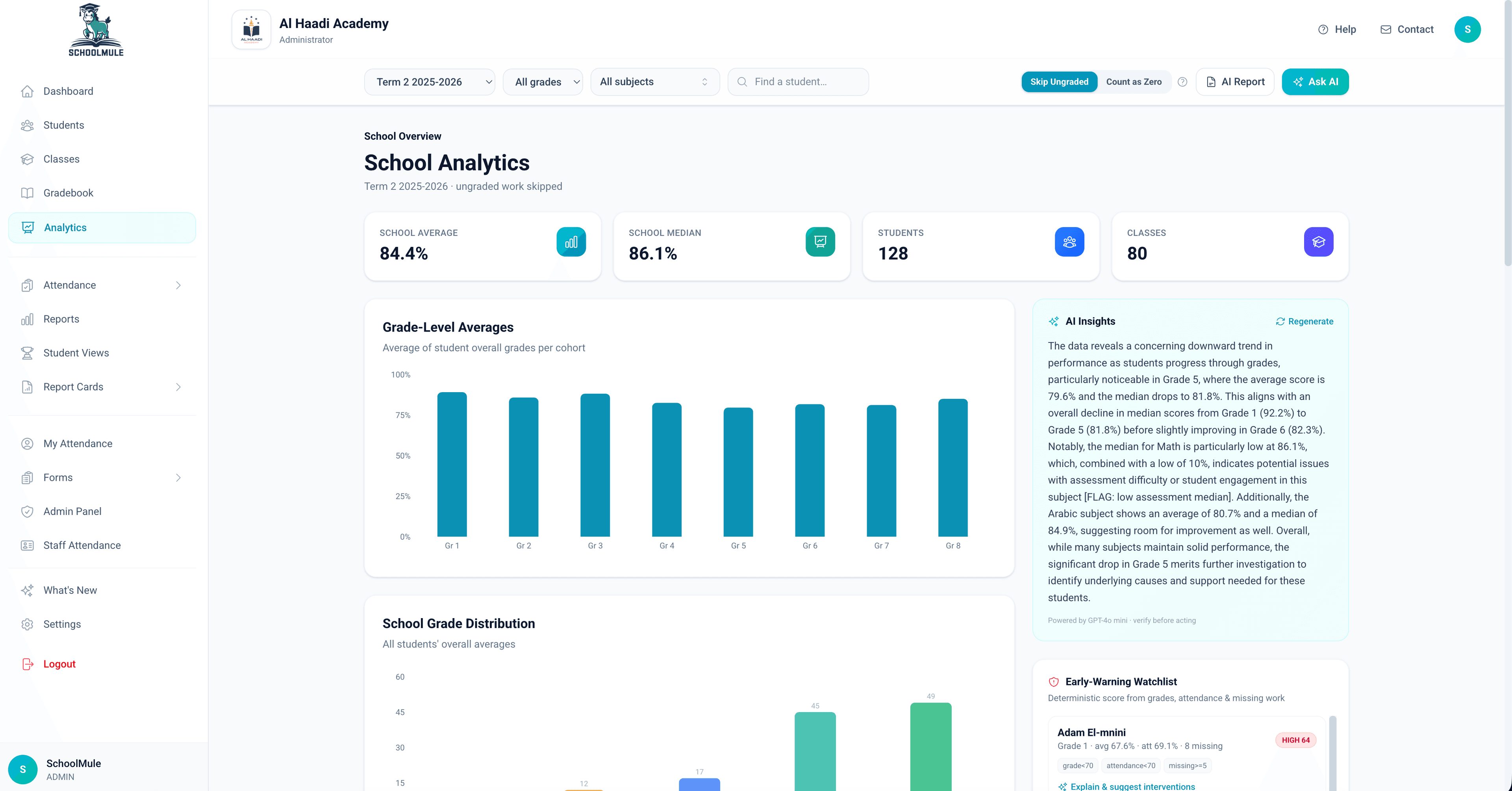Open the Help link
Screen dimensions: 1512x791
[1336, 30]
